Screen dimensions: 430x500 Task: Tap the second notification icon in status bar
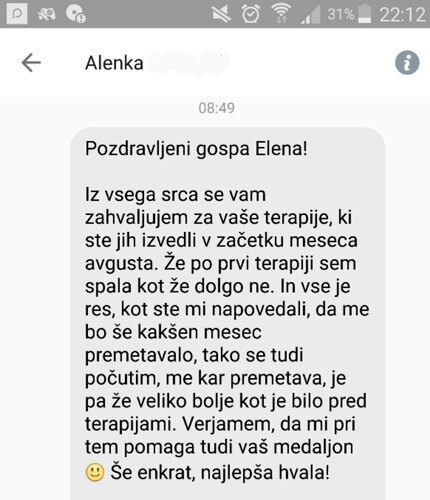[46, 14]
